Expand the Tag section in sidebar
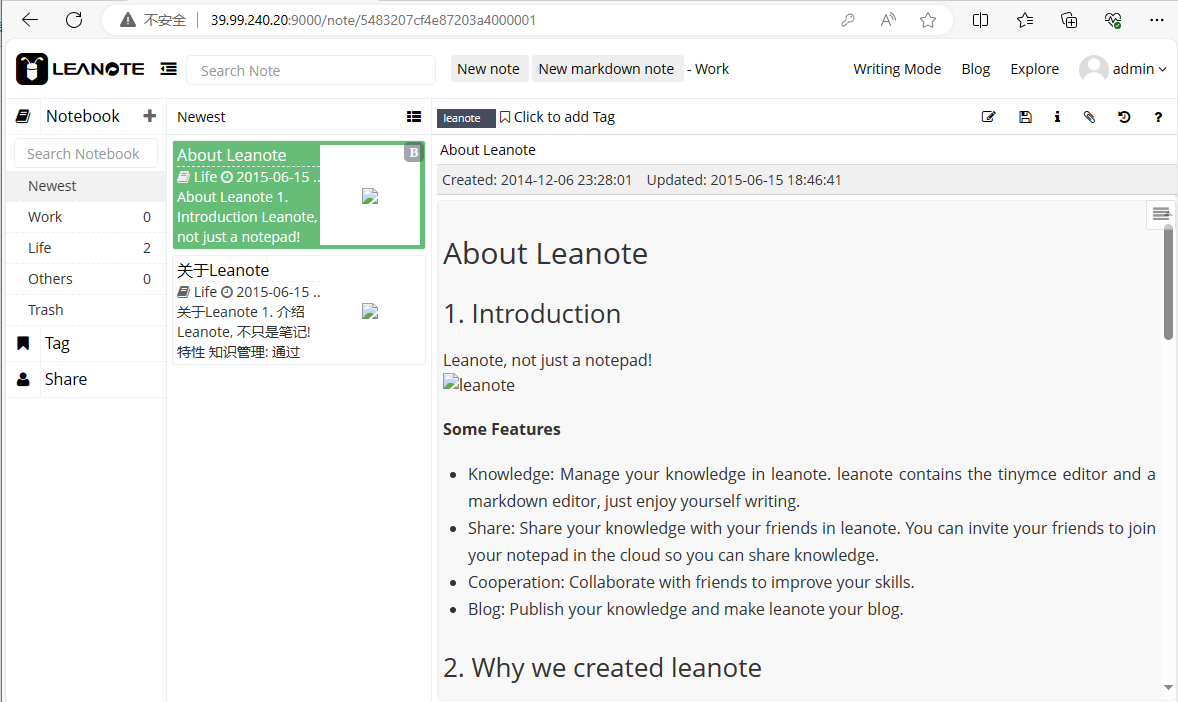Screen dimensions: 1178x702 57,343
